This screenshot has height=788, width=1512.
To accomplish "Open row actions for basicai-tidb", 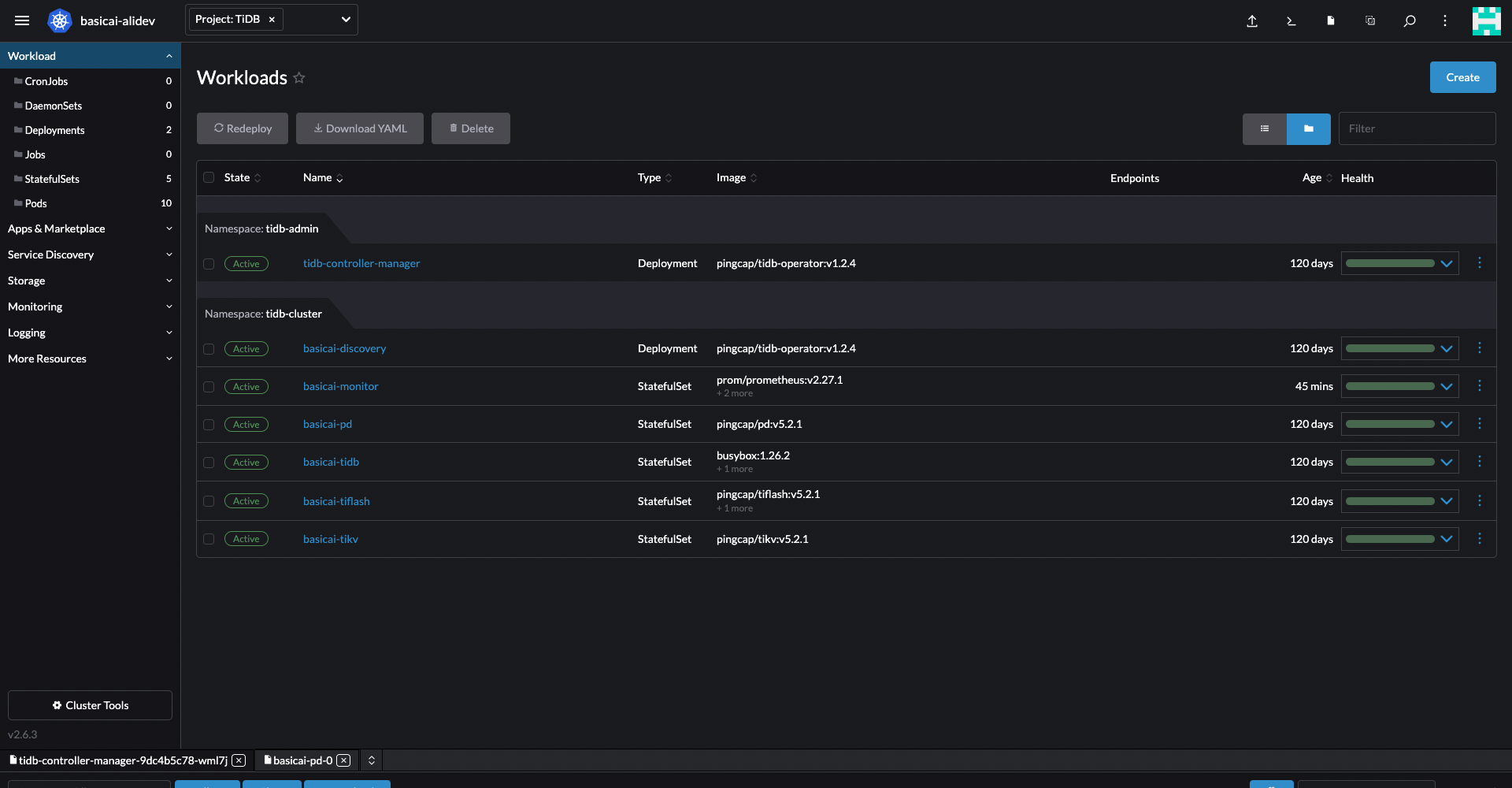I will pos(1480,462).
